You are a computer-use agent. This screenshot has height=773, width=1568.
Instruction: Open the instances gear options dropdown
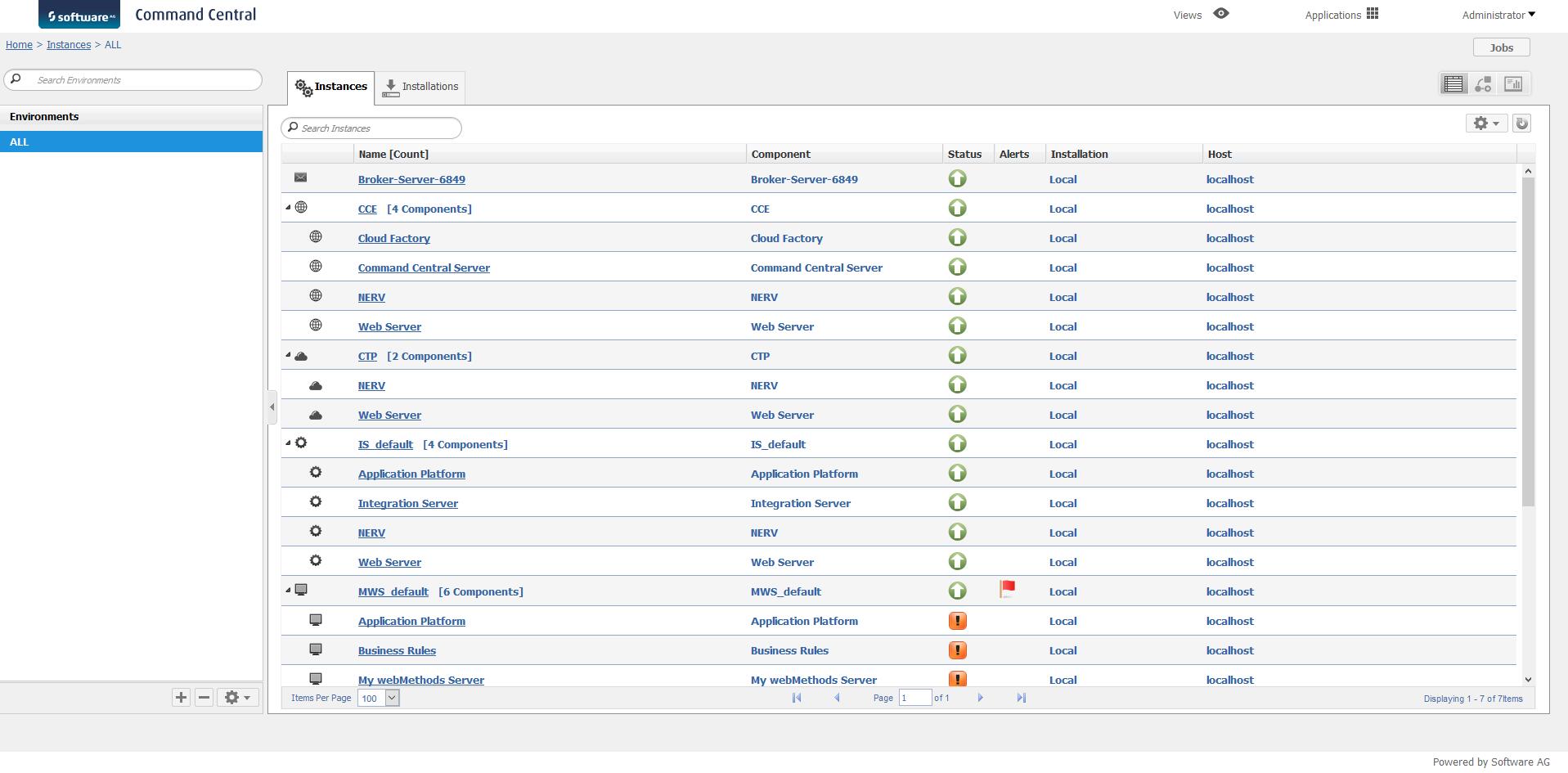click(1486, 124)
